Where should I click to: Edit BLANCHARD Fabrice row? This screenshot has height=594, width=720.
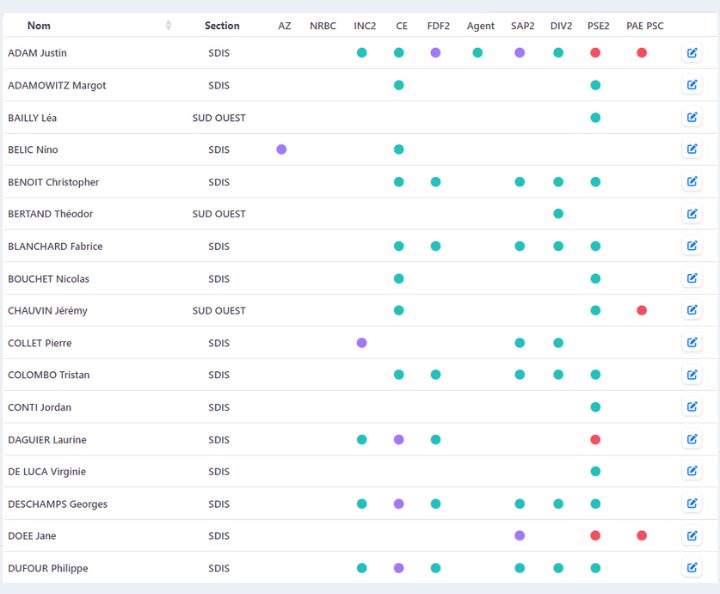[x=692, y=246]
